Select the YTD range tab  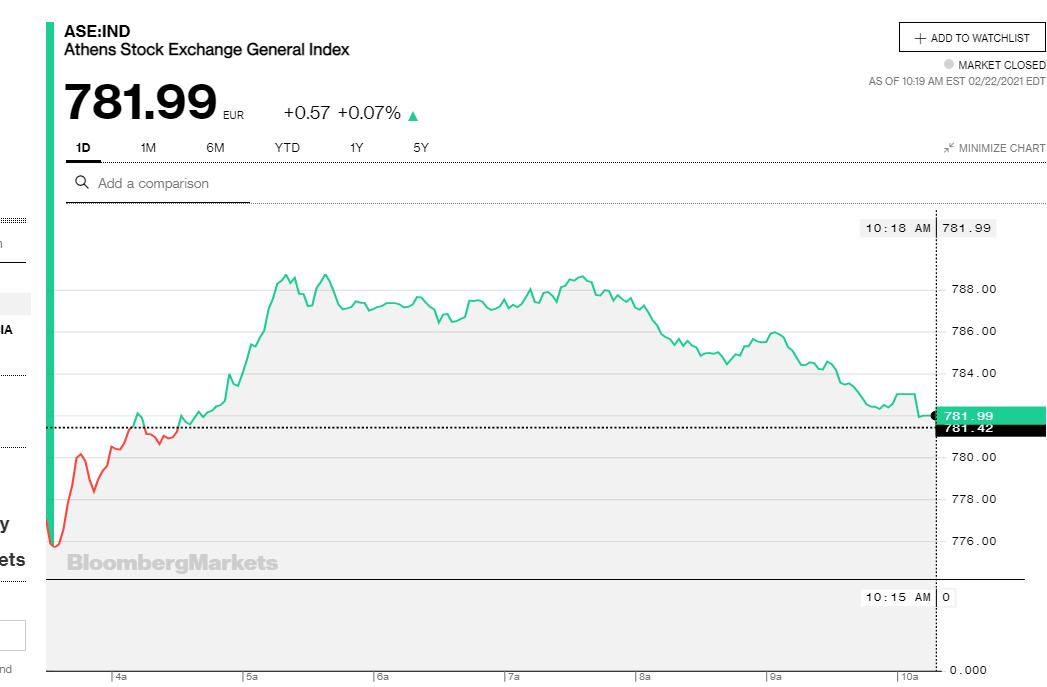tap(287, 148)
